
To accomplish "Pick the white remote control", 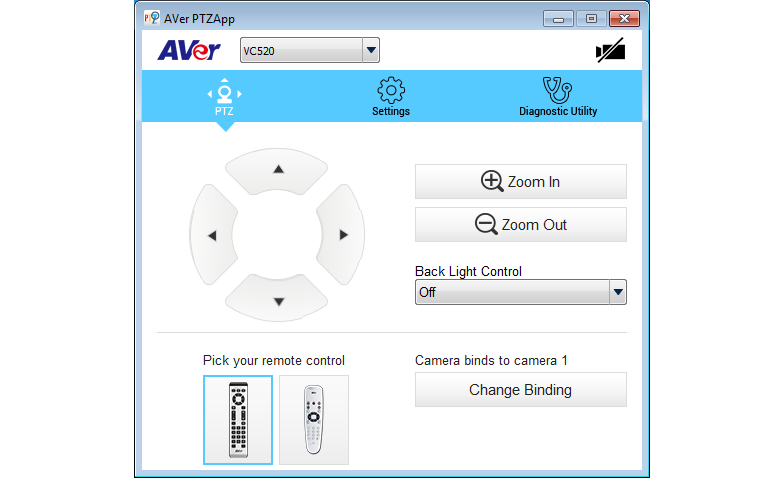I will click(x=314, y=420).
